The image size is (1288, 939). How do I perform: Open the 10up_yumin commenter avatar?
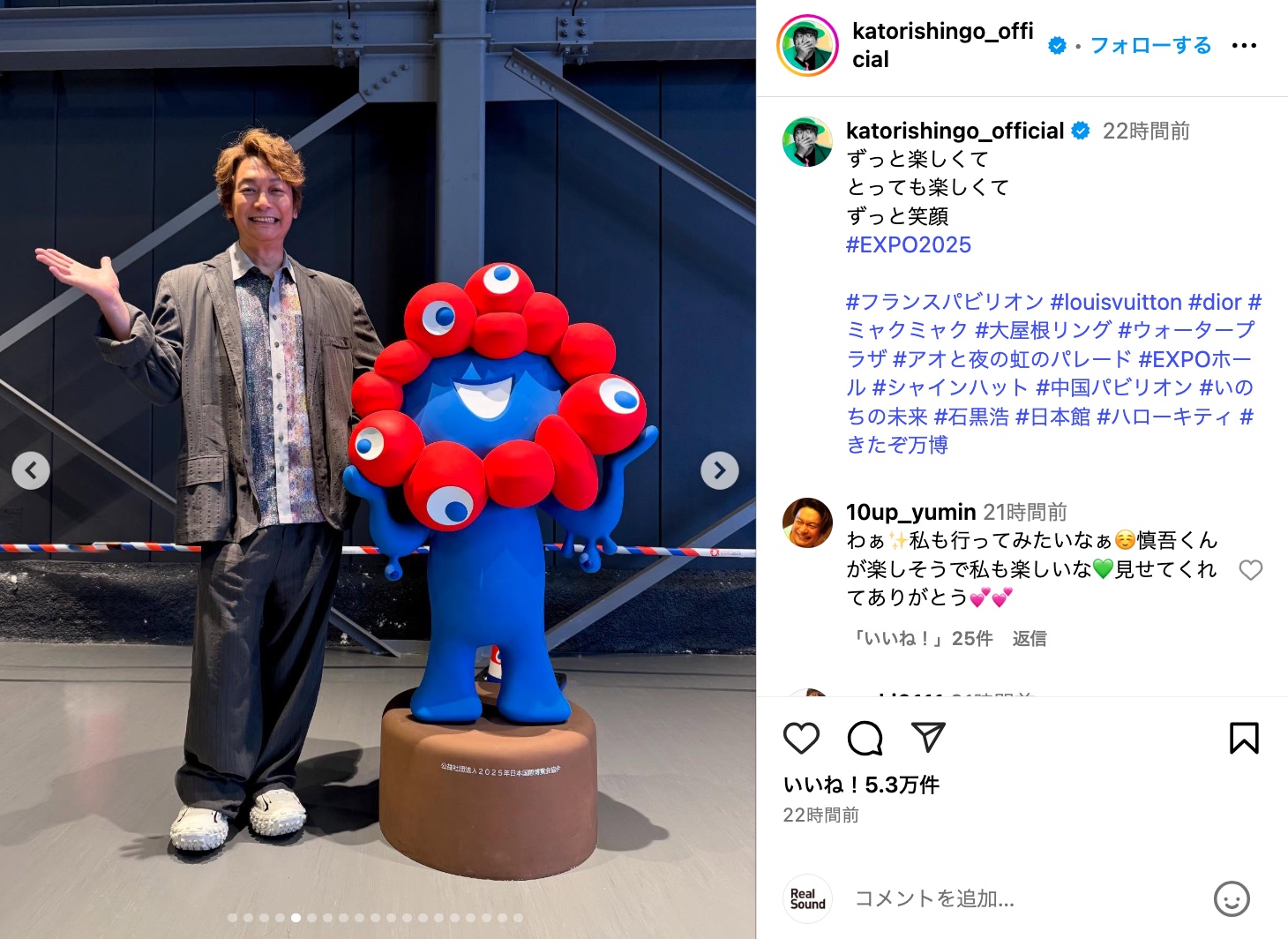pyautogui.click(x=807, y=522)
